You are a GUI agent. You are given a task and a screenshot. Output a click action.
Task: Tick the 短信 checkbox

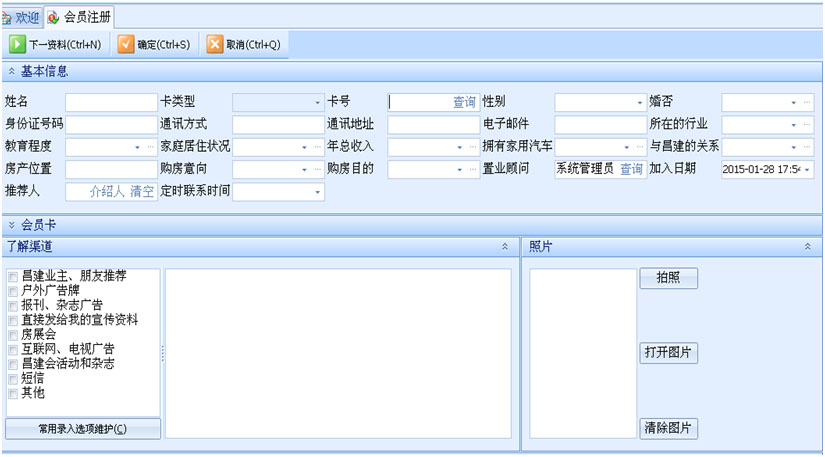(x=12, y=379)
